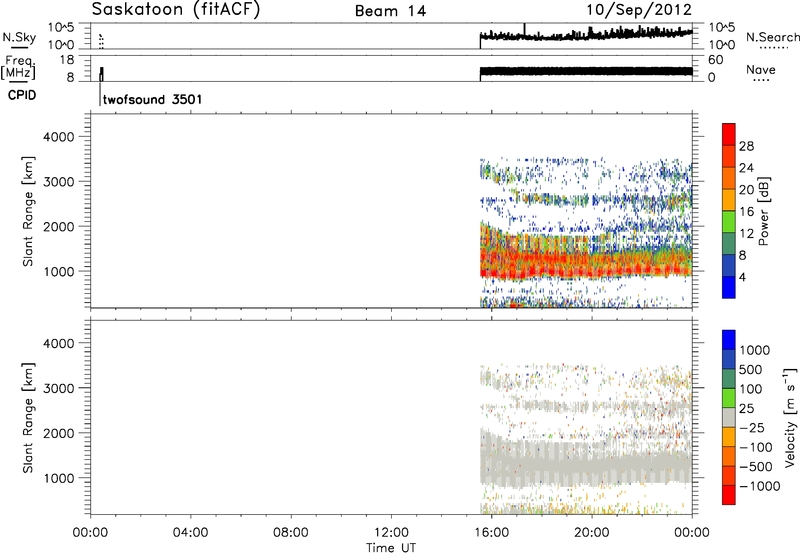Viewport: 800px width, 554px height.
Task: Click the 'Freq. [MHz]' label
Action: coord(18,67)
